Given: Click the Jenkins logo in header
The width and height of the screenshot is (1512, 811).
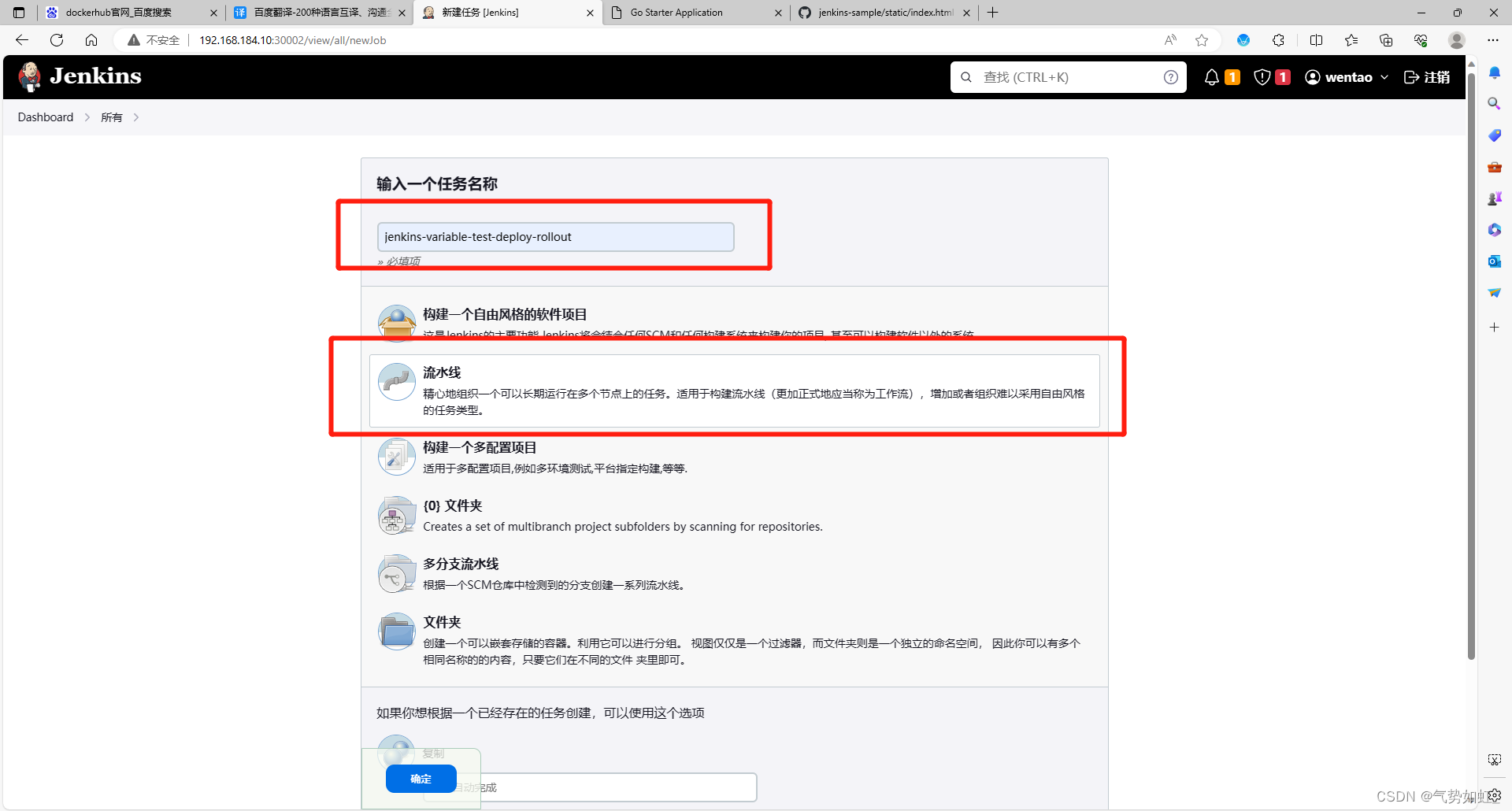Looking at the screenshot, I should point(80,76).
